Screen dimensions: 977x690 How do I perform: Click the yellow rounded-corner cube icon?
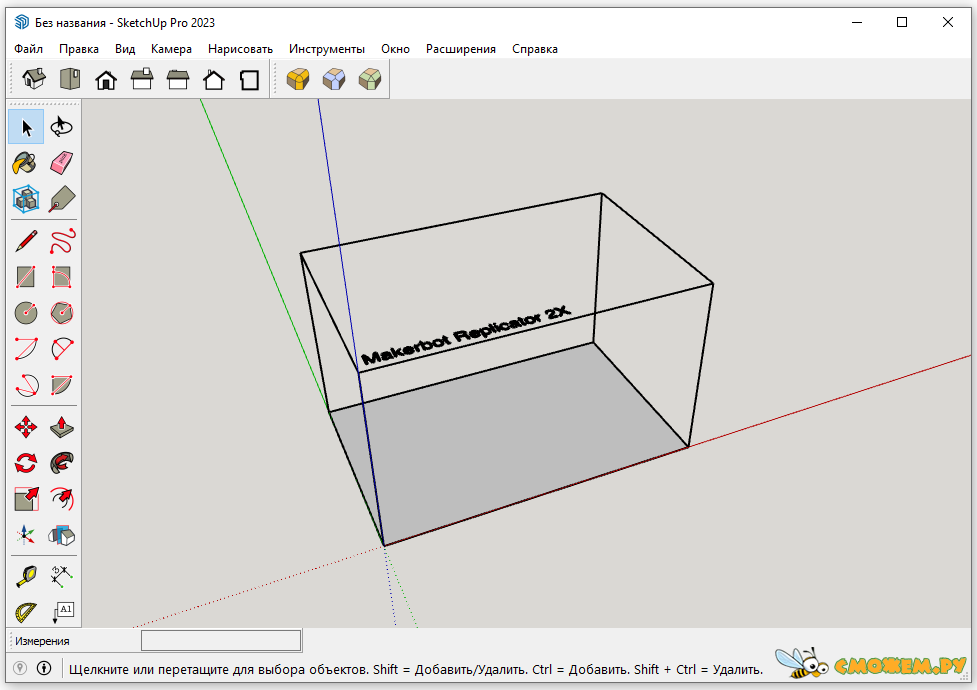(x=298, y=79)
